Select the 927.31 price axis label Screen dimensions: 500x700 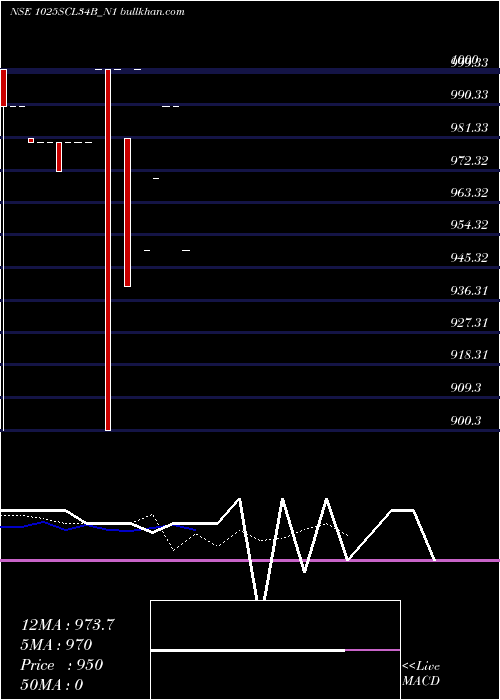point(469,322)
